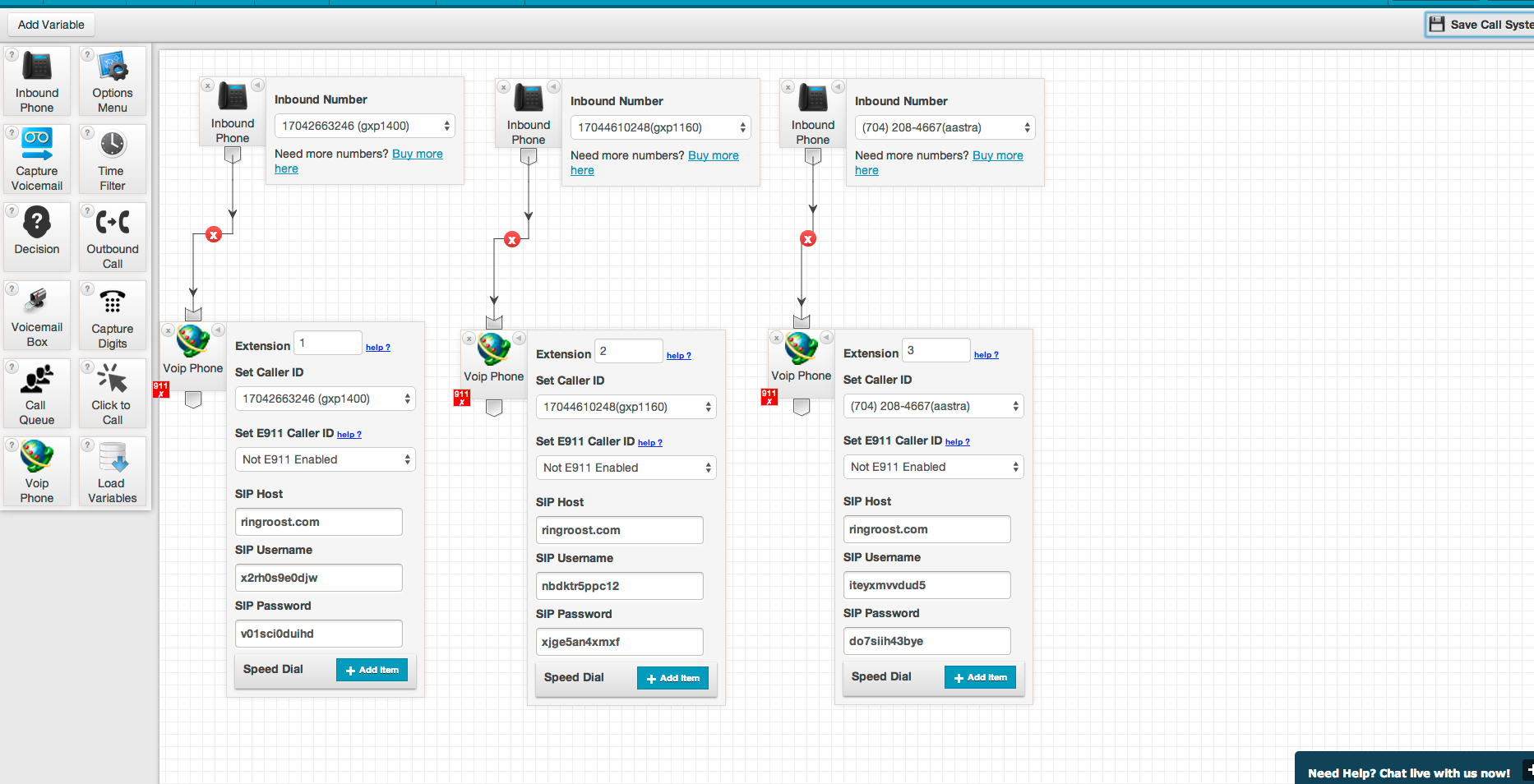Follow Buy more here link under gxp1160 number
1534x784 pixels.
pyautogui.click(x=714, y=155)
